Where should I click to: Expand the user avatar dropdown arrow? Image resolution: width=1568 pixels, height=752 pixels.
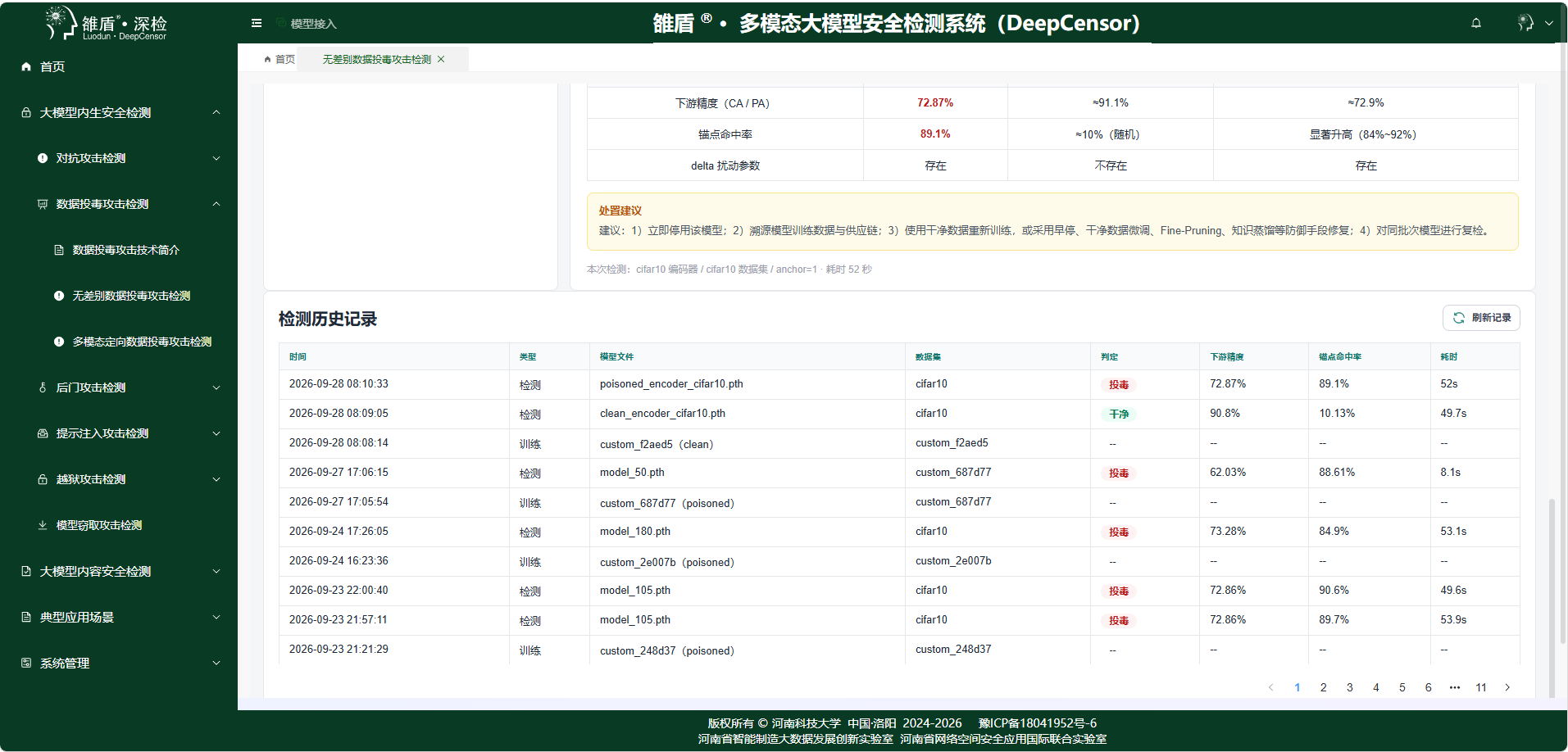[x=1549, y=23]
